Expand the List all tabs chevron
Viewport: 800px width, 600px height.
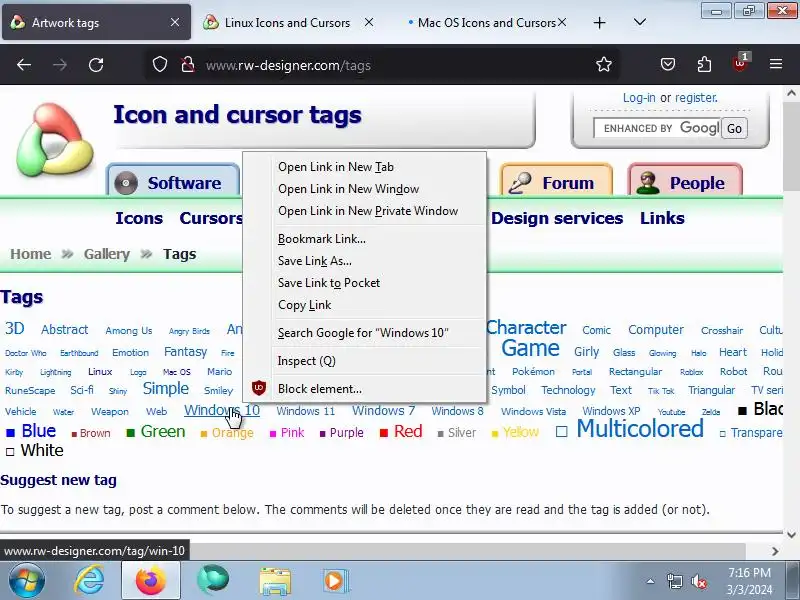(639, 22)
